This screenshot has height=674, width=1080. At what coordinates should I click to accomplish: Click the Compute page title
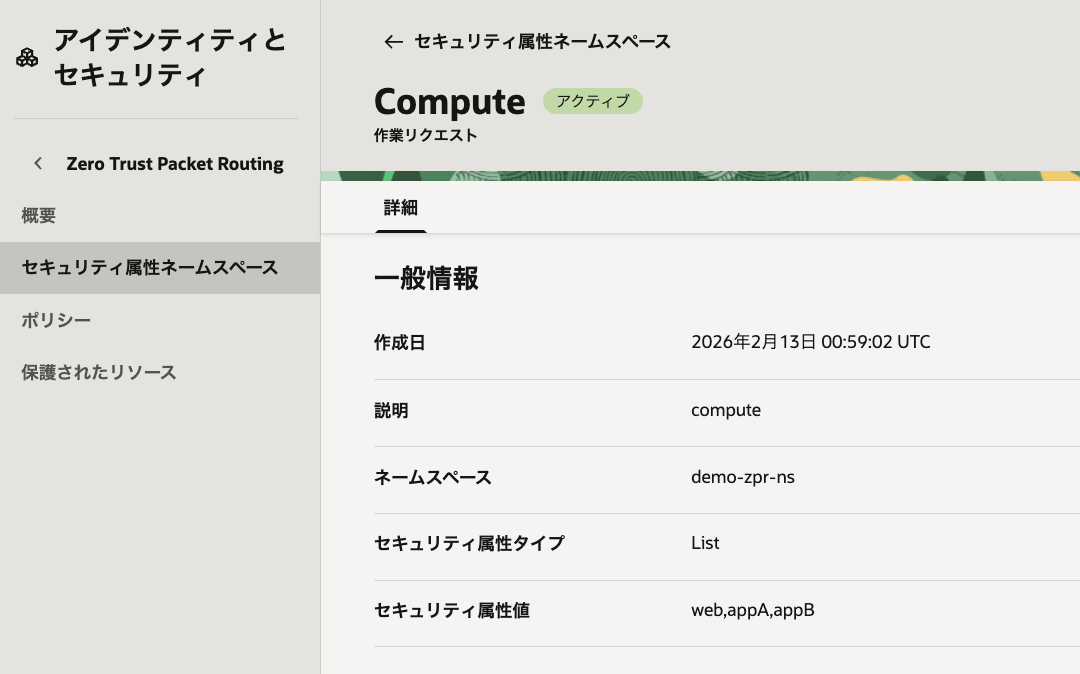[x=449, y=101]
